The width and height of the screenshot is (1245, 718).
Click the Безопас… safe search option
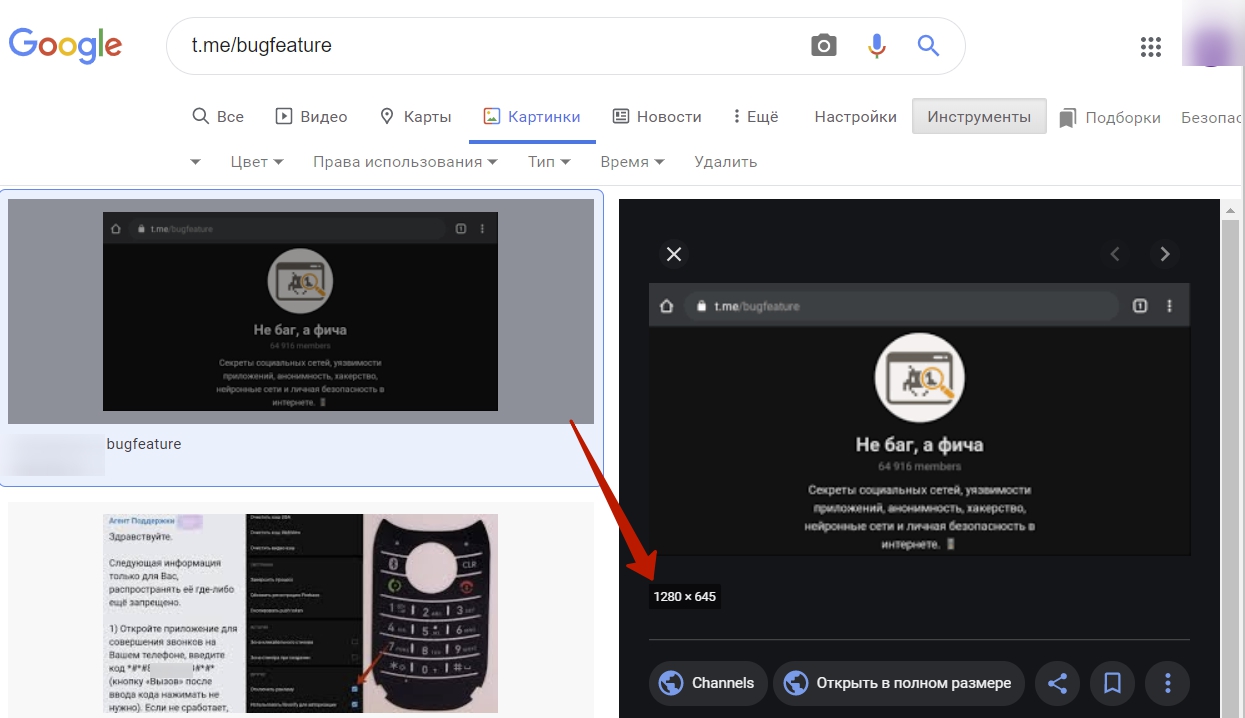[1212, 118]
